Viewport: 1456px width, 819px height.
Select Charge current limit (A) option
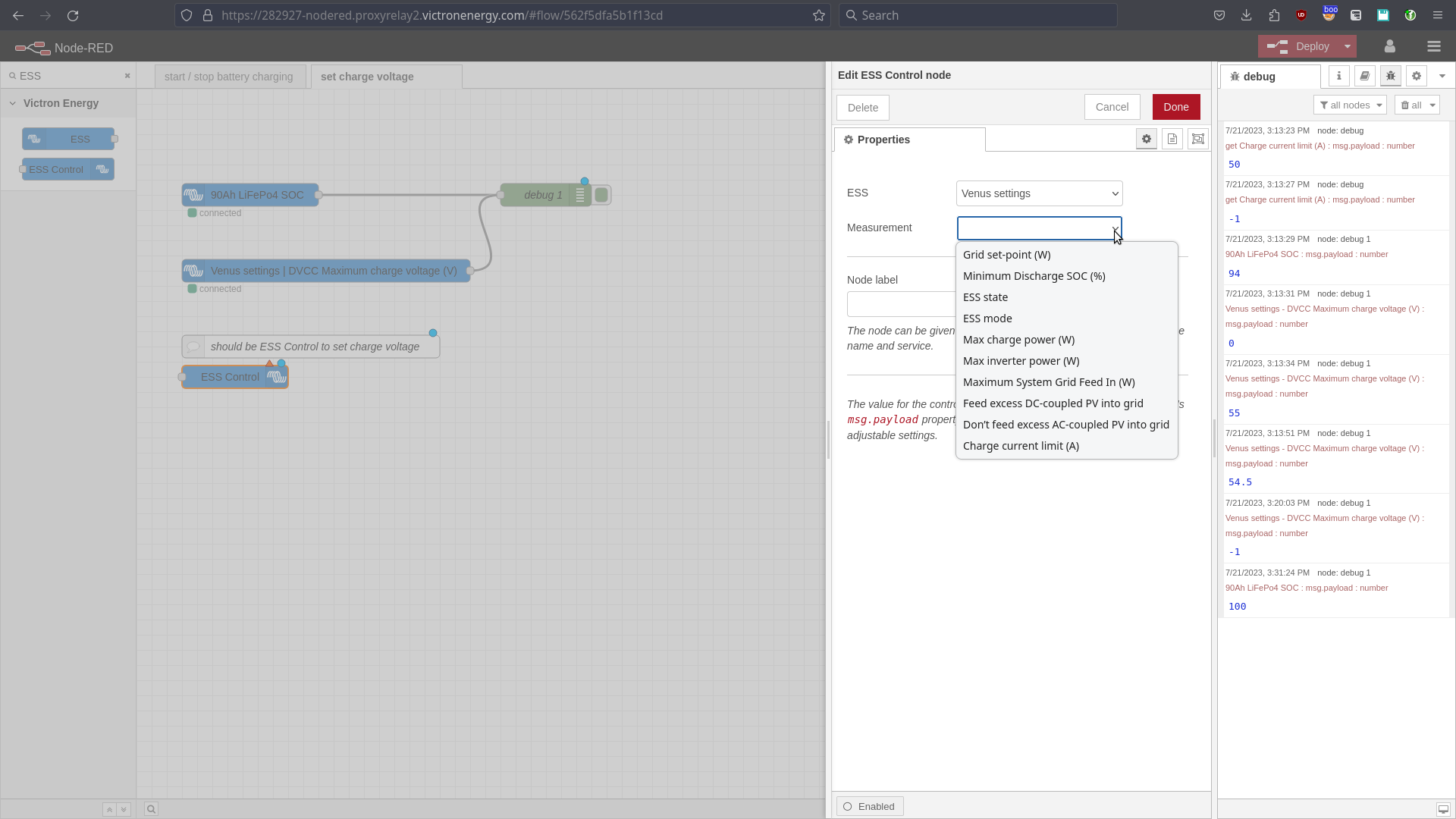[1020, 446]
